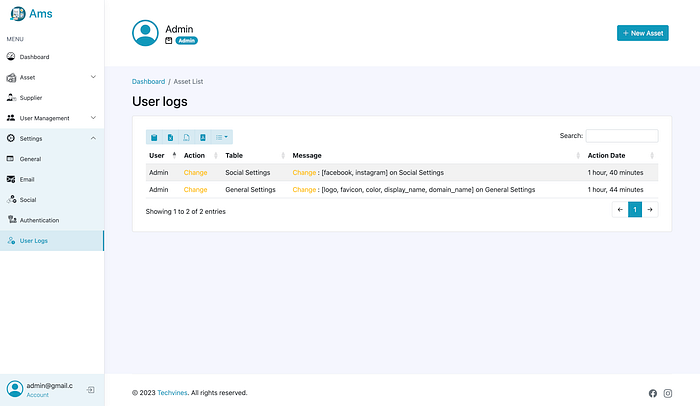Click the General settings window icon
Viewport: 700px width, 406px height.
(x=10, y=159)
